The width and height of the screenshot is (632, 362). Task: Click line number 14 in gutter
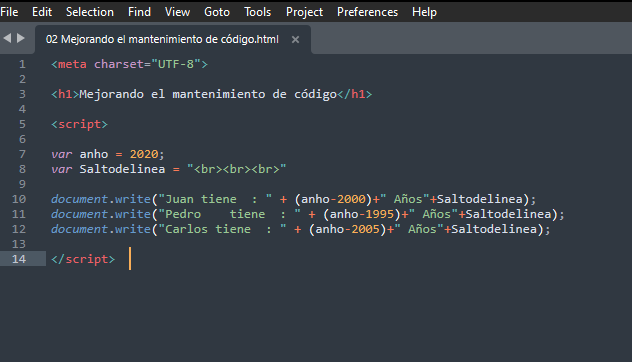(x=19, y=259)
